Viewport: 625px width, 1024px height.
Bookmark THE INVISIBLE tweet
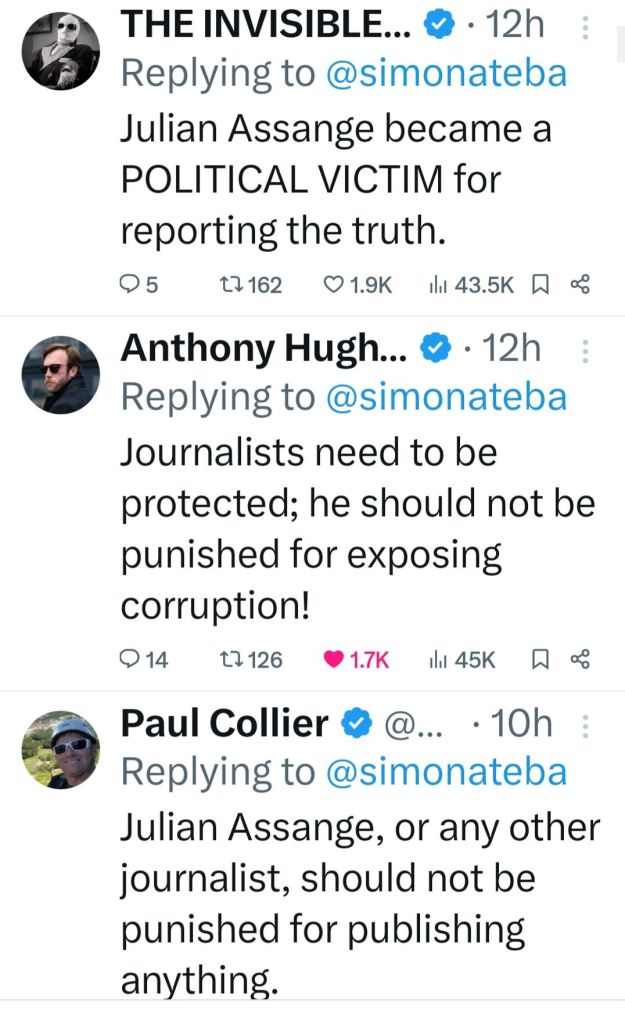pos(541,285)
